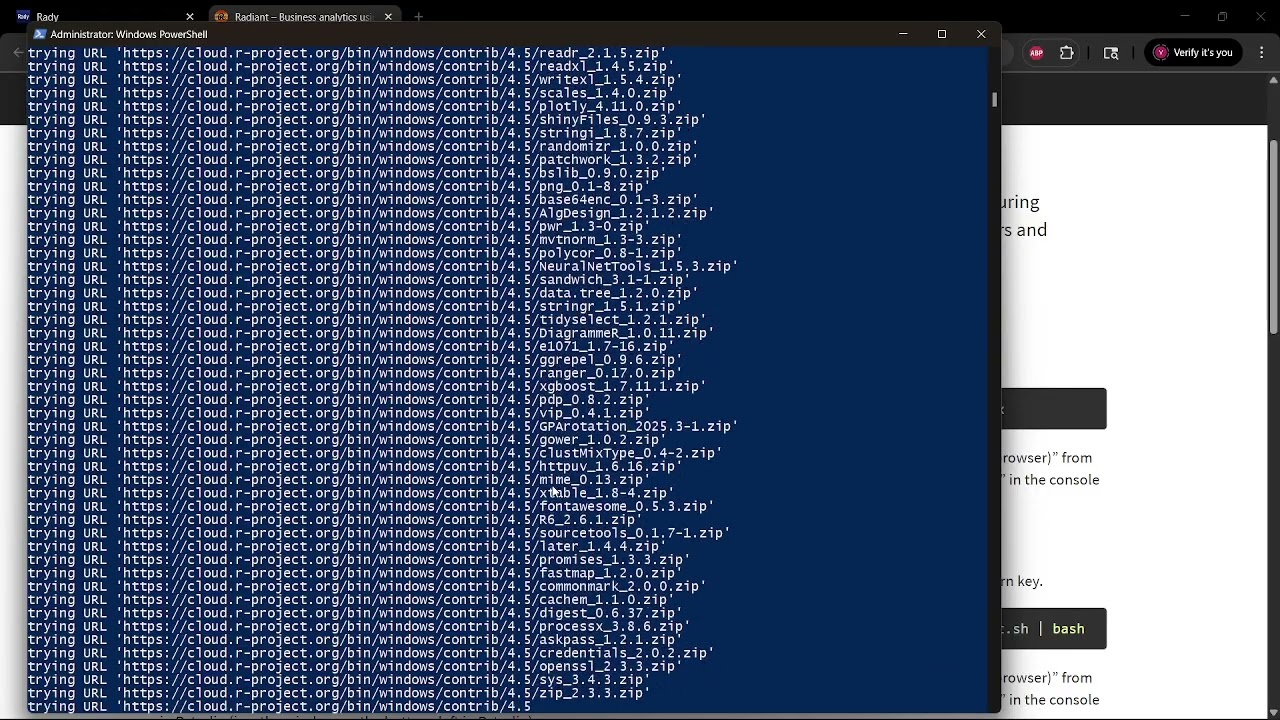1280x720 pixels.
Task: Click the bslib_0.9.0.zip URL line
Action: 347,173
